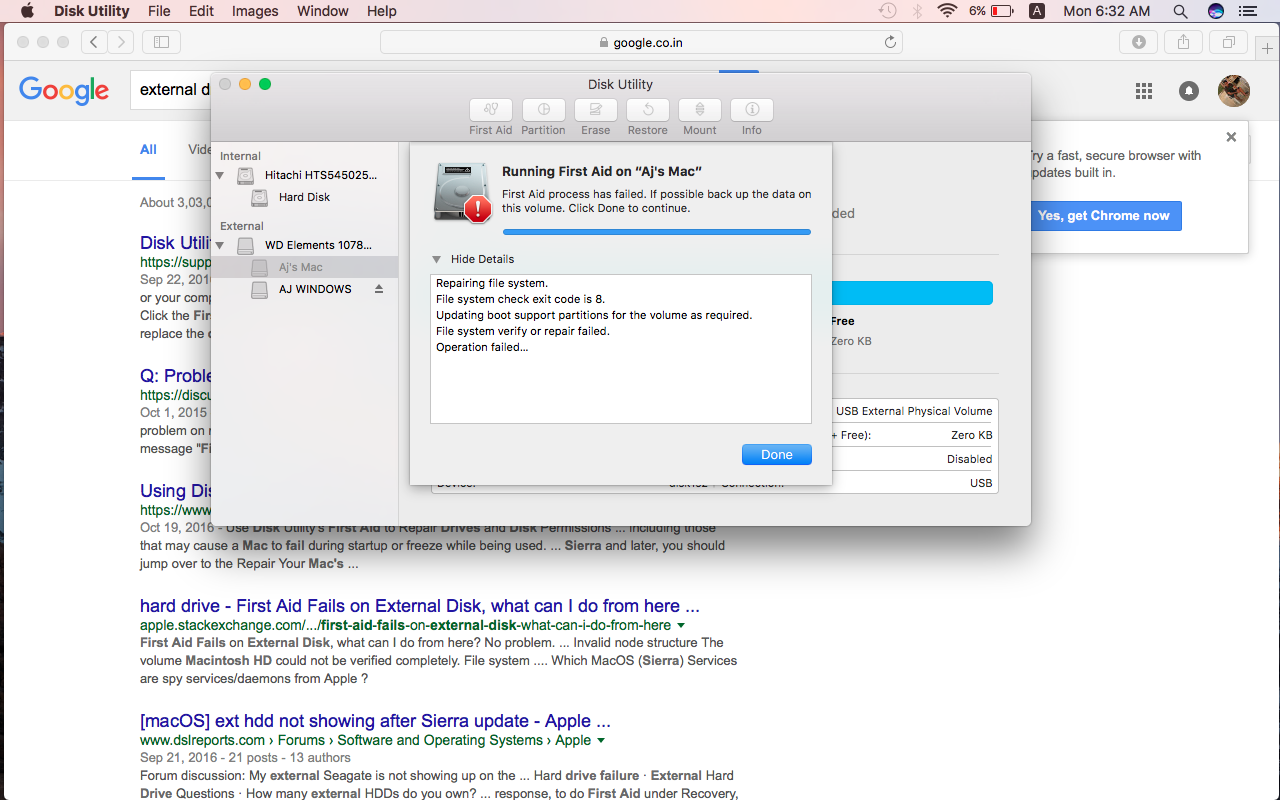
Task: Open Spotlight search icon
Action: (1180, 11)
